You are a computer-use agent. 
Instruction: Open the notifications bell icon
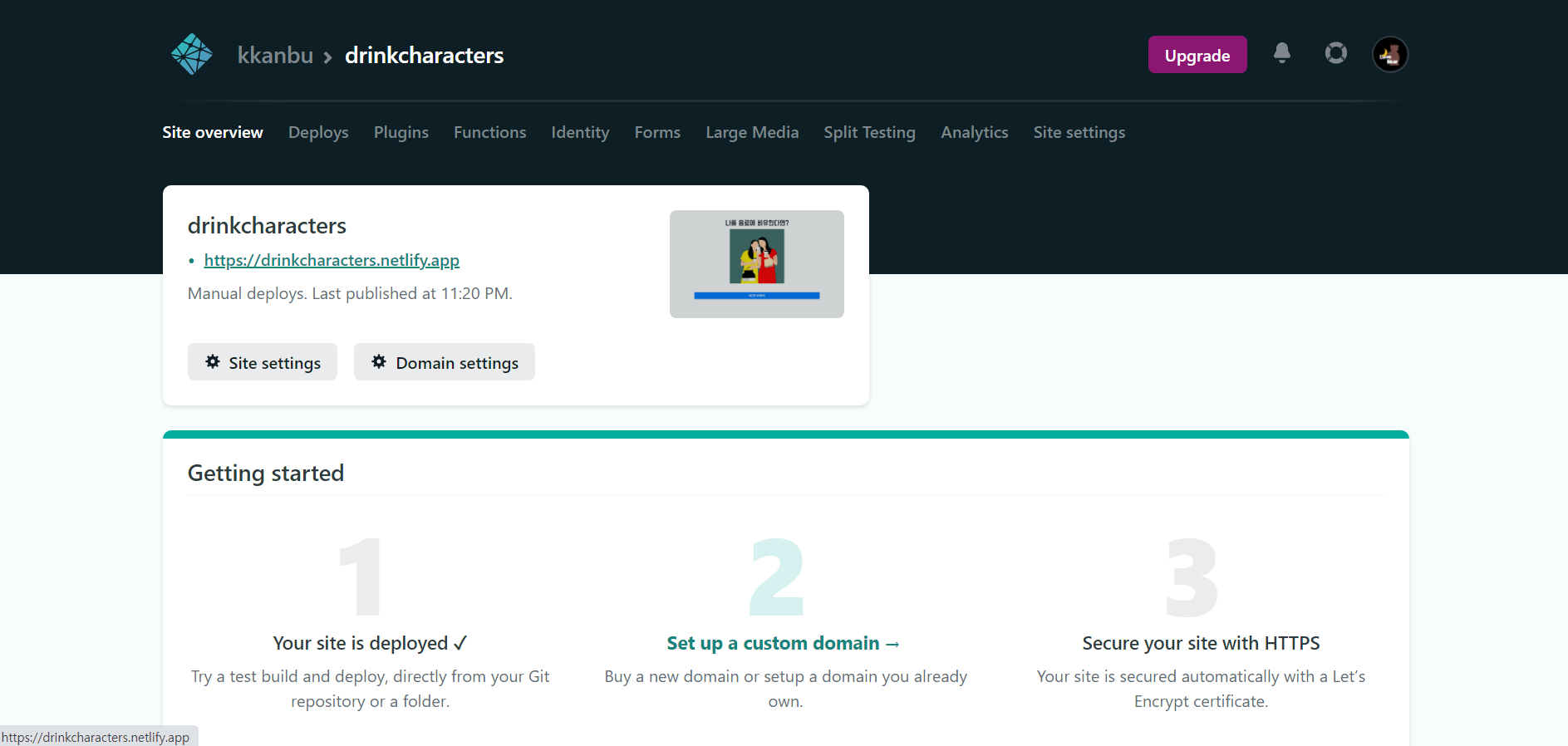tap(1282, 53)
